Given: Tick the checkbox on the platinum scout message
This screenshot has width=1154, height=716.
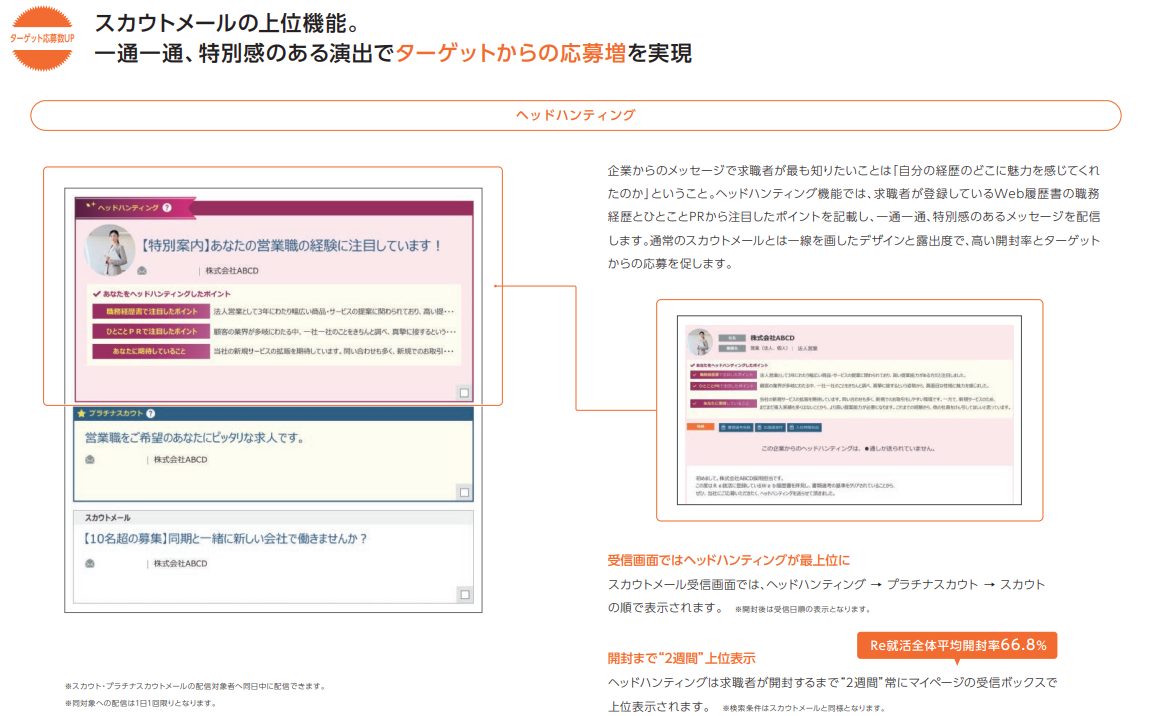Looking at the screenshot, I should click(464, 491).
